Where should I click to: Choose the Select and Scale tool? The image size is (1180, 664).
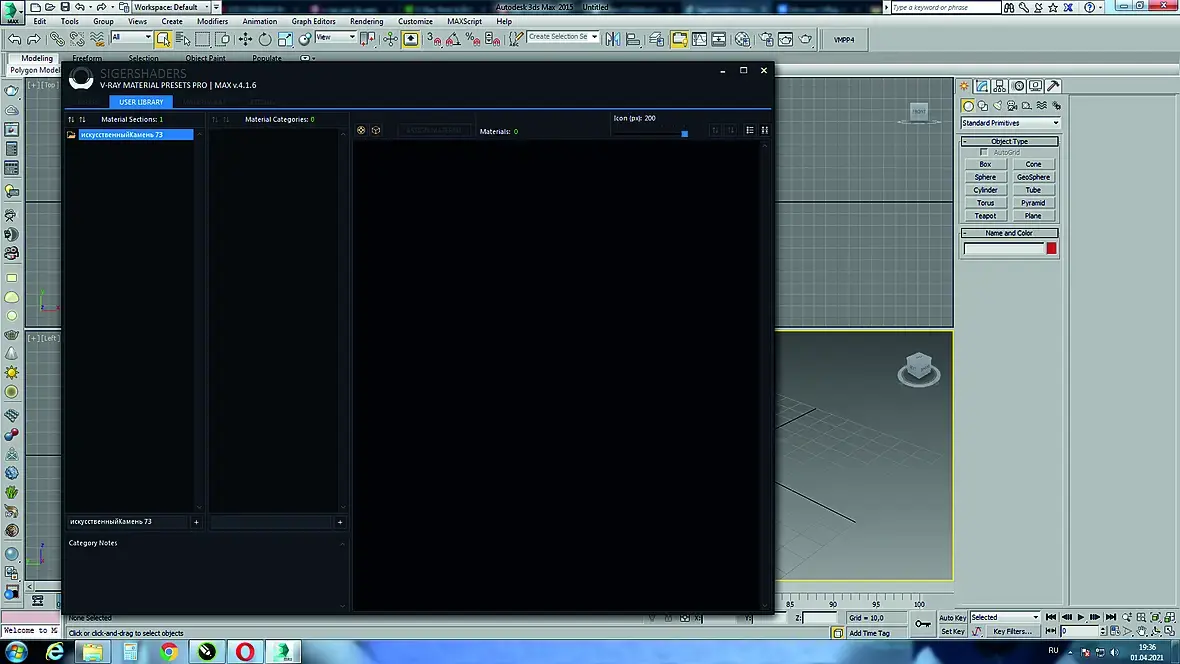tap(284, 39)
